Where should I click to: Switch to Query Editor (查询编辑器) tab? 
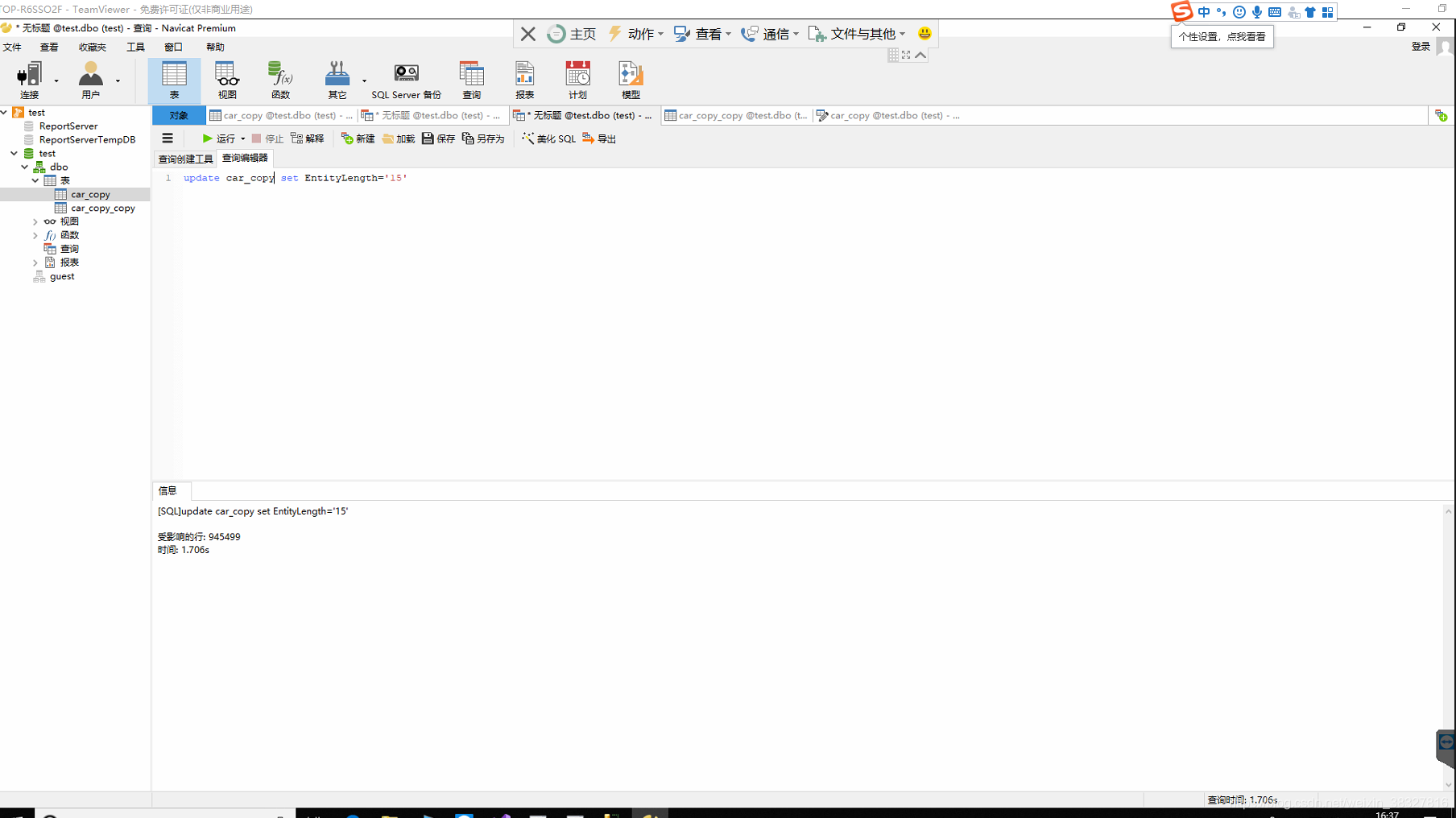coord(245,158)
